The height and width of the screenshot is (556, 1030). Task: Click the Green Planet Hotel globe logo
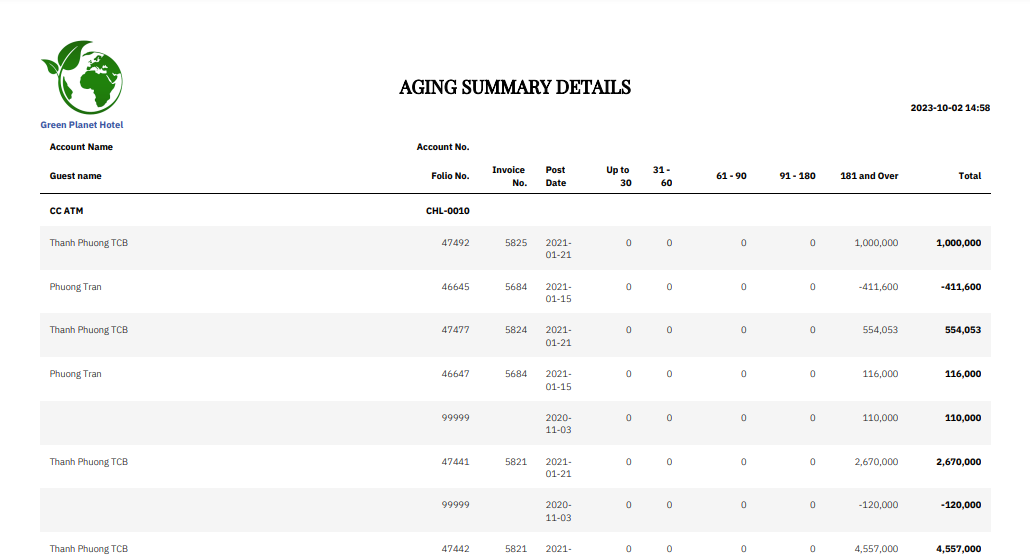click(81, 78)
